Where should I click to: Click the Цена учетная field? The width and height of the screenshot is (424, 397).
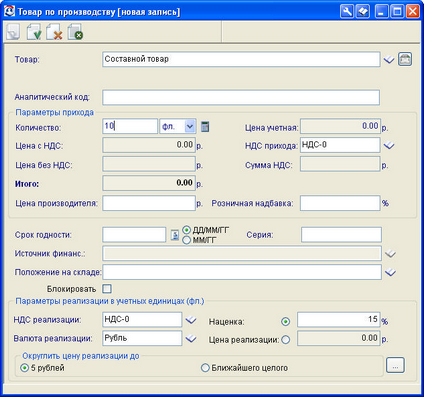click(340, 127)
